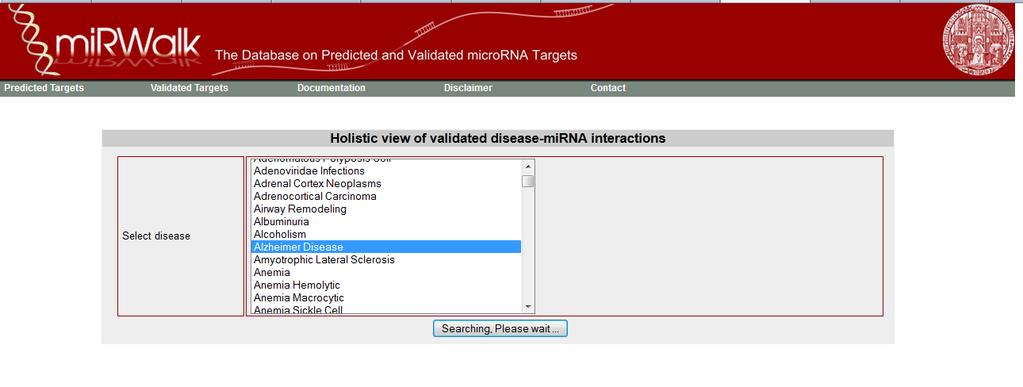Click the disease list scroll-up arrow
The image size is (1023, 387).
pos(528,166)
